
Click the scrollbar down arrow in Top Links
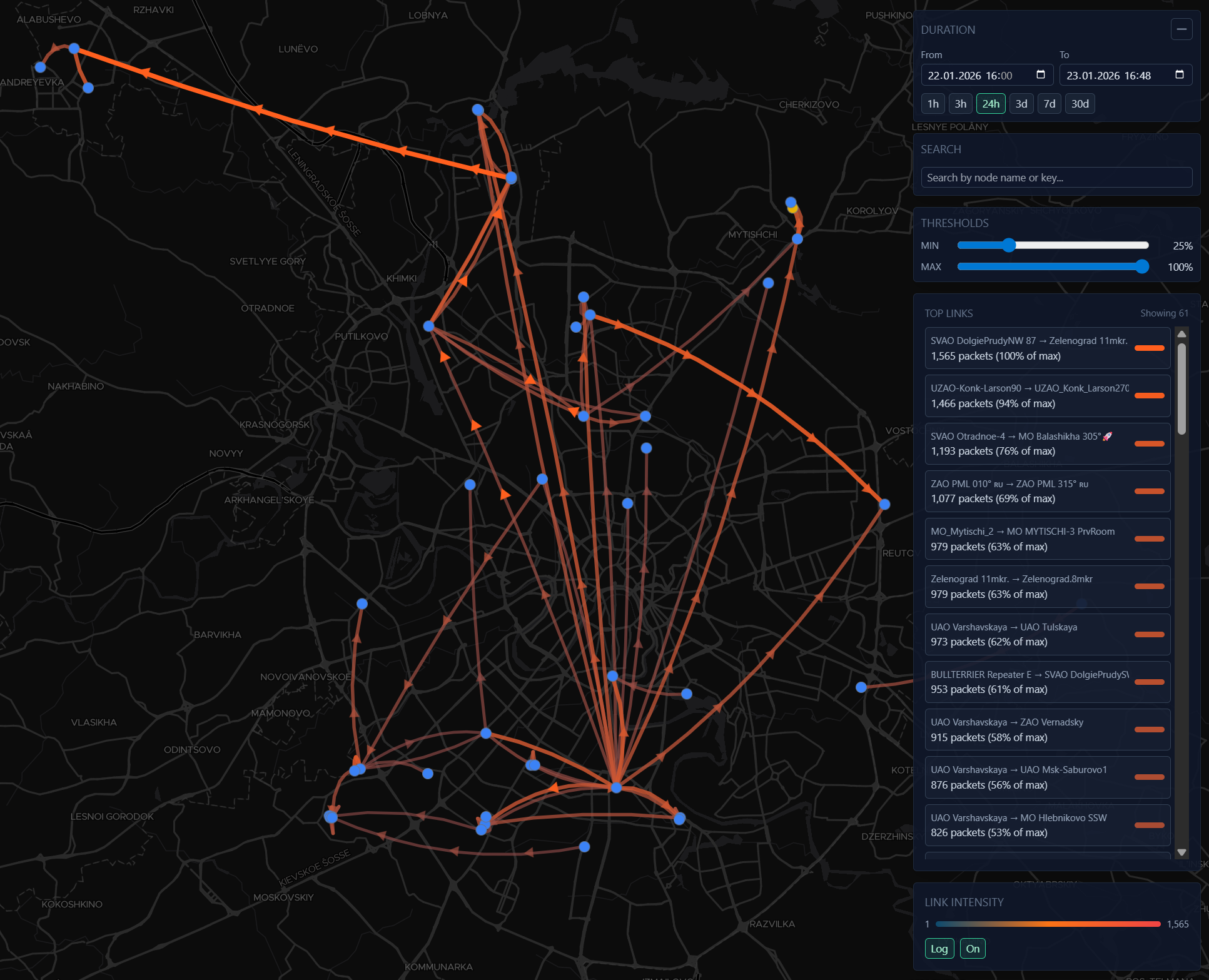1181,852
